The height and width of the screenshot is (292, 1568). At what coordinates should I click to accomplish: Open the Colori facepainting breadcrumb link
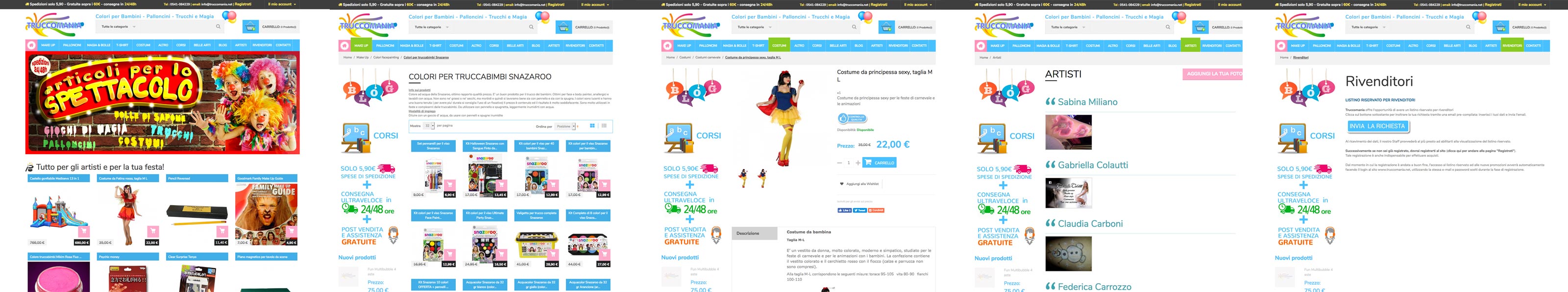[386, 57]
